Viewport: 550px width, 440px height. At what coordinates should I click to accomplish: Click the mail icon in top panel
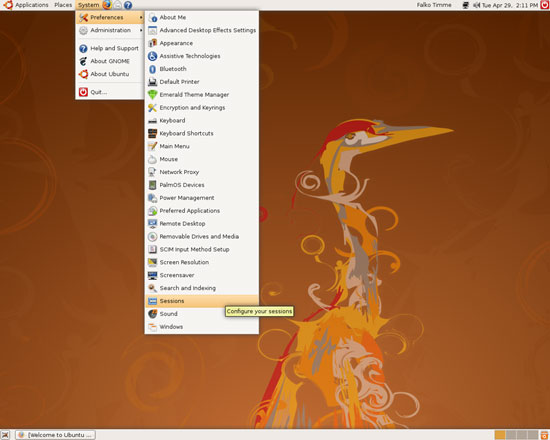[x=118, y=5]
